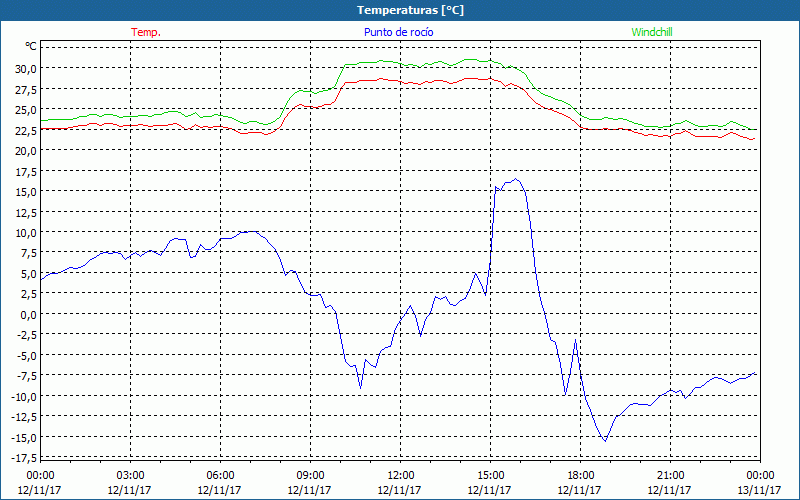The width and height of the screenshot is (800, 500).
Task: Click the 06:00 time axis label
Action: click(x=220, y=476)
